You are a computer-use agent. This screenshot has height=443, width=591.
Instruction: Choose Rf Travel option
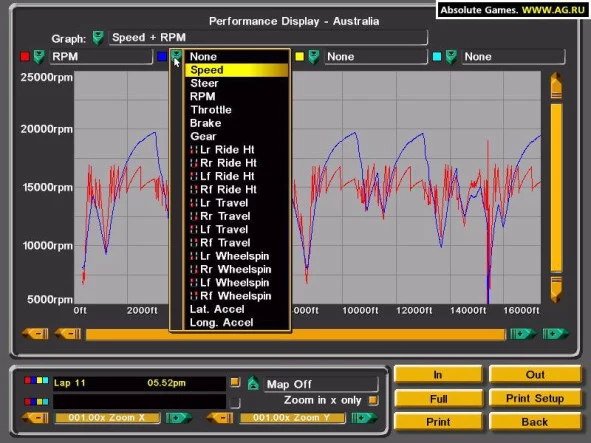coord(237,242)
